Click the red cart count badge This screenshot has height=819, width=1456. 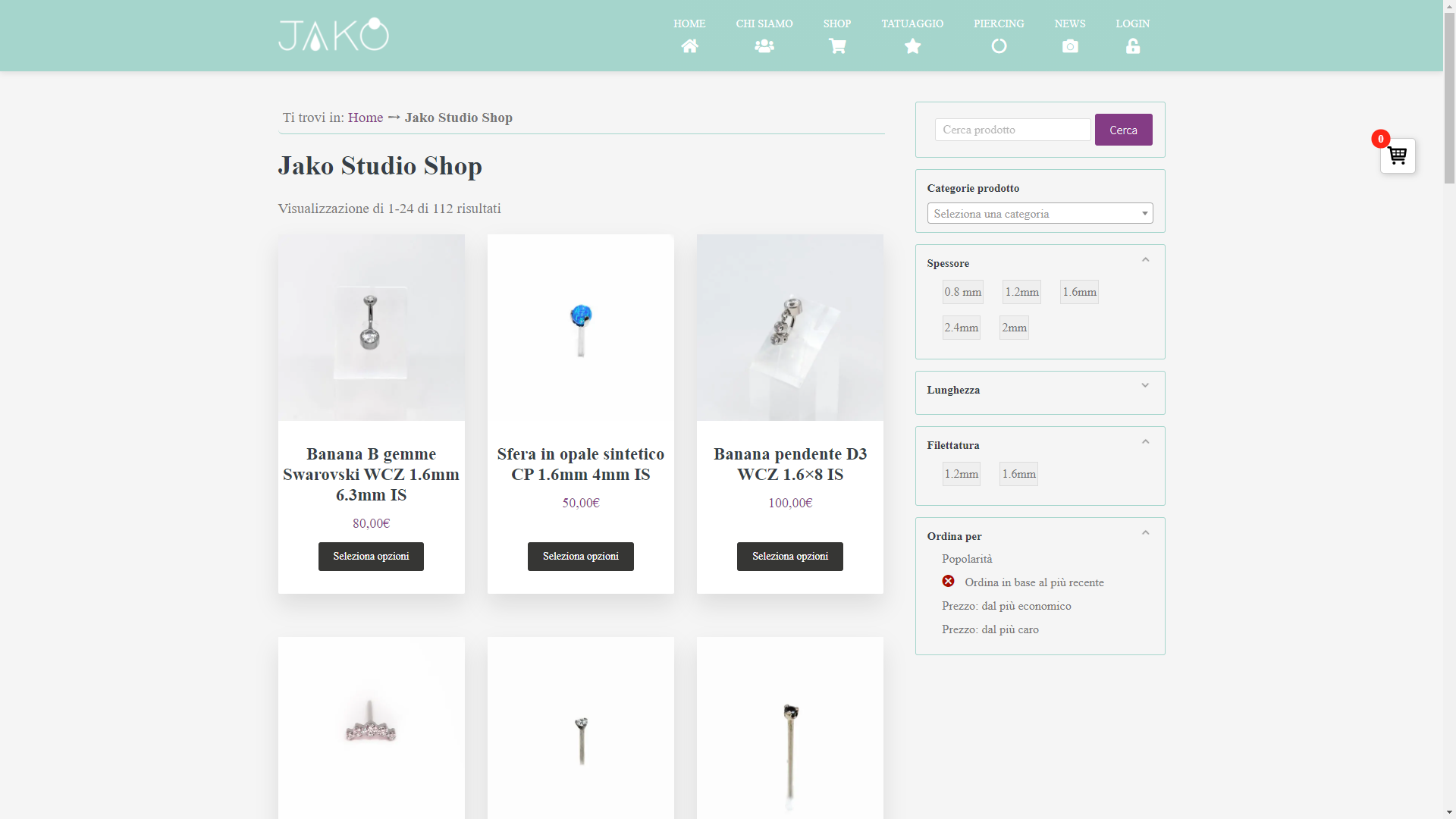point(1380,139)
